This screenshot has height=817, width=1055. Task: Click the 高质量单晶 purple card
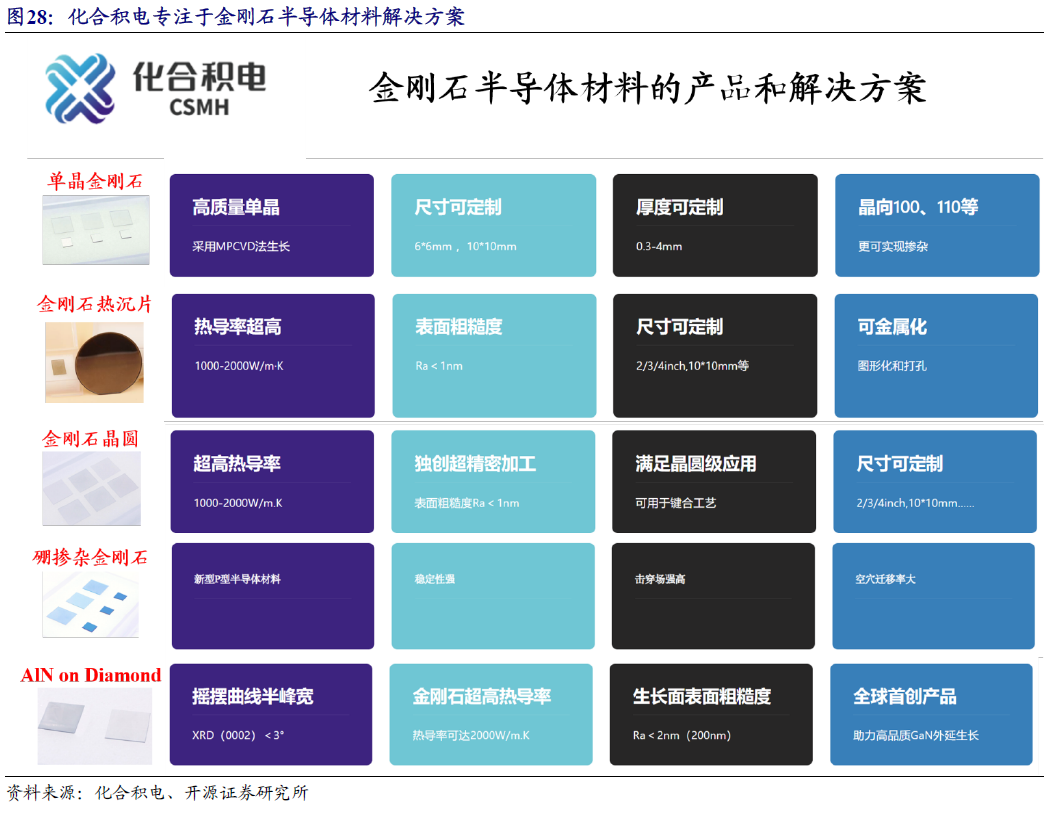click(x=271, y=225)
